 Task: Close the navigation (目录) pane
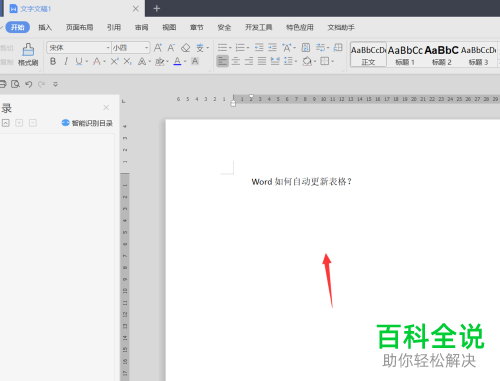click(x=106, y=107)
